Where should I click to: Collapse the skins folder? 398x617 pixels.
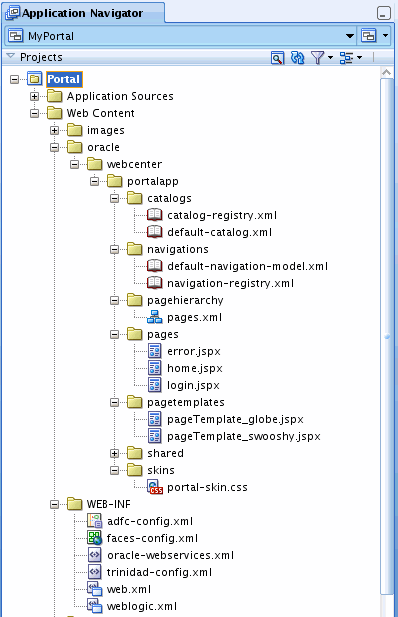click(115, 470)
